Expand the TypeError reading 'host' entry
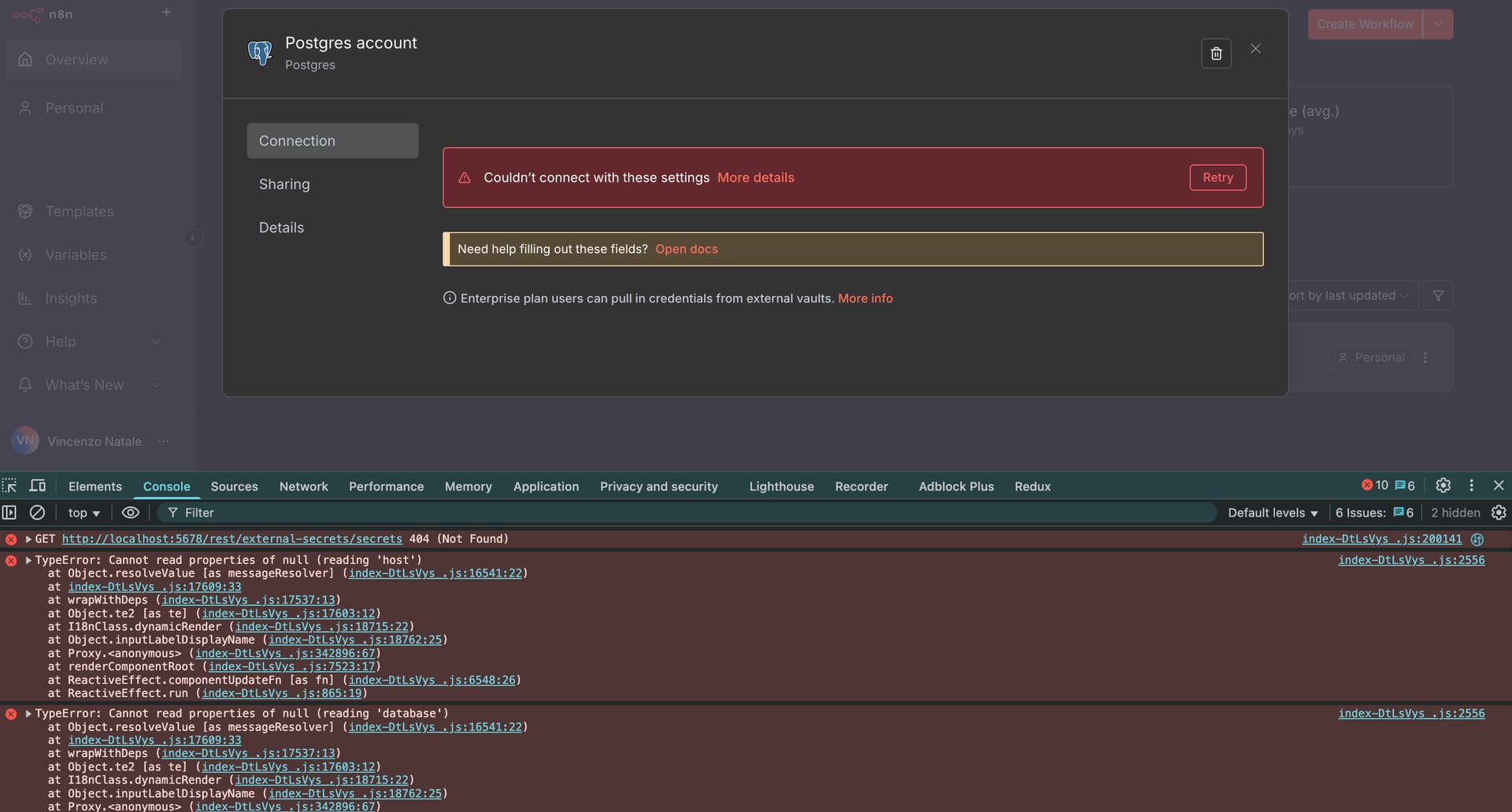1512x812 pixels. (28, 560)
